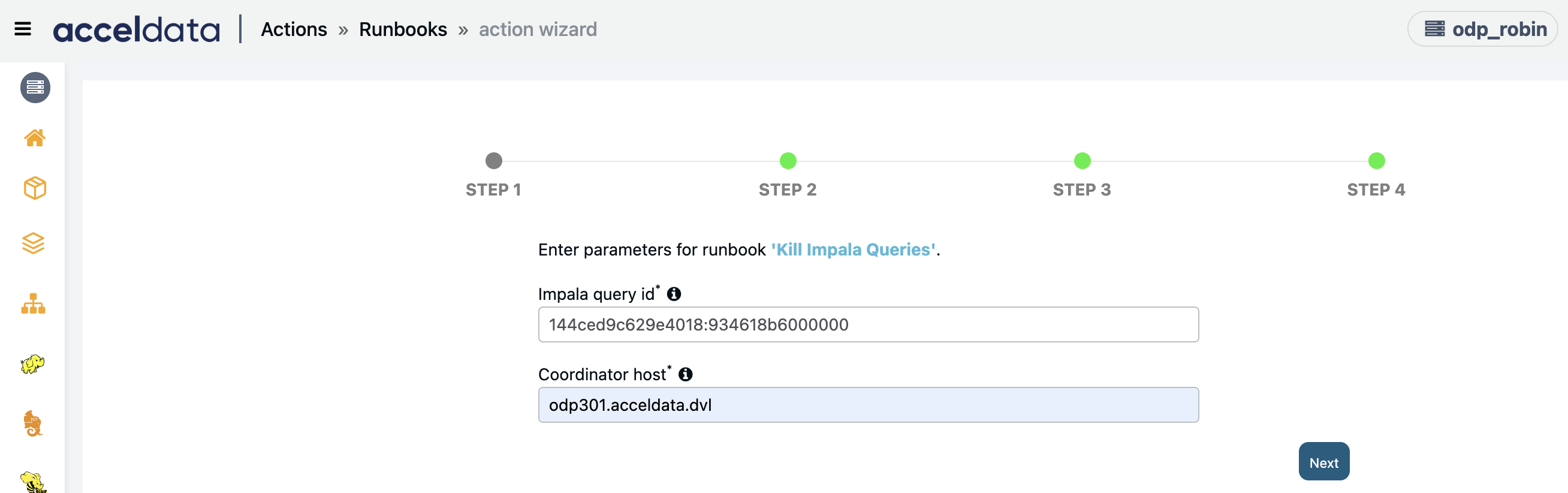
Task: Select the stacked layers sidebar icon
Action: 34,243
